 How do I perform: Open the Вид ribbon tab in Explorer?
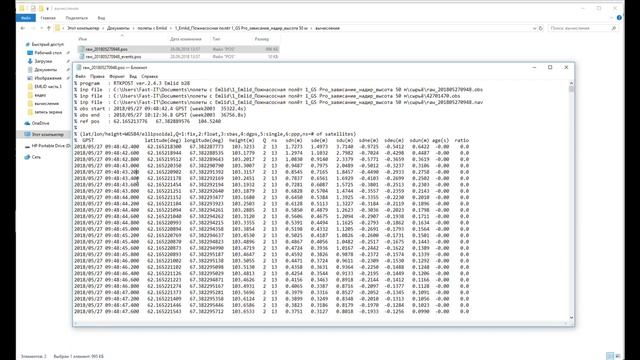tap(101, 18)
